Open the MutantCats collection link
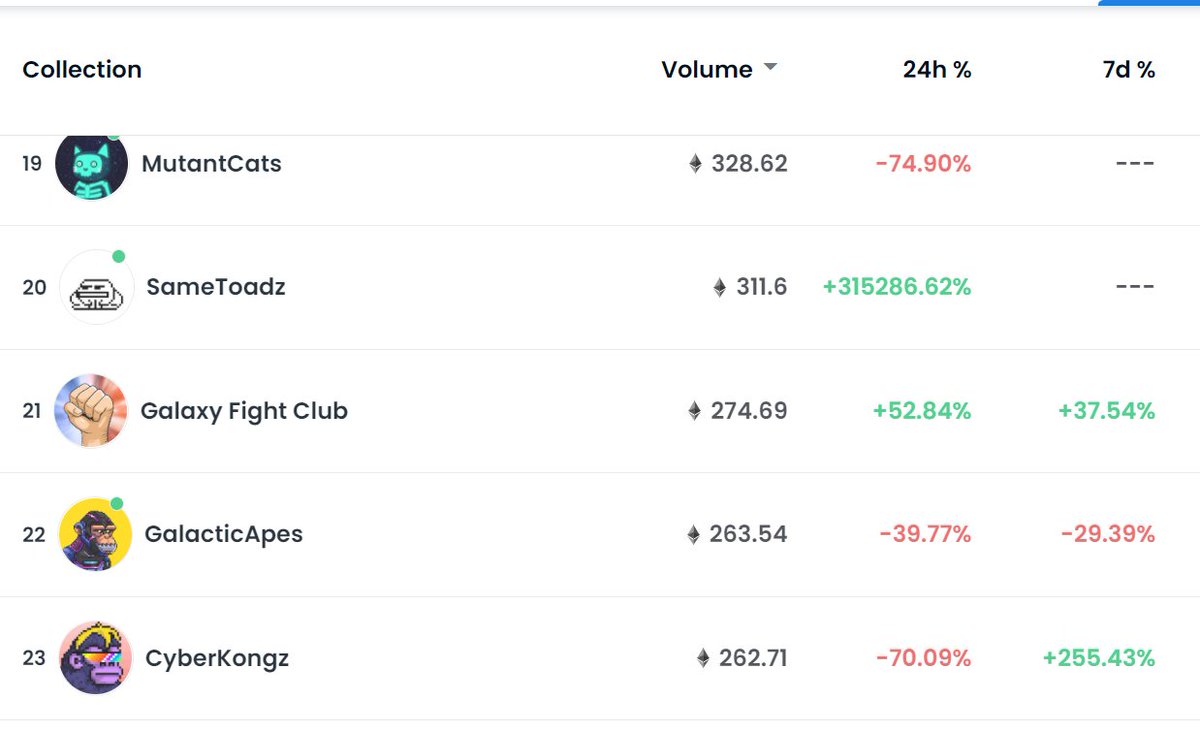The height and width of the screenshot is (732, 1200). click(212, 164)
